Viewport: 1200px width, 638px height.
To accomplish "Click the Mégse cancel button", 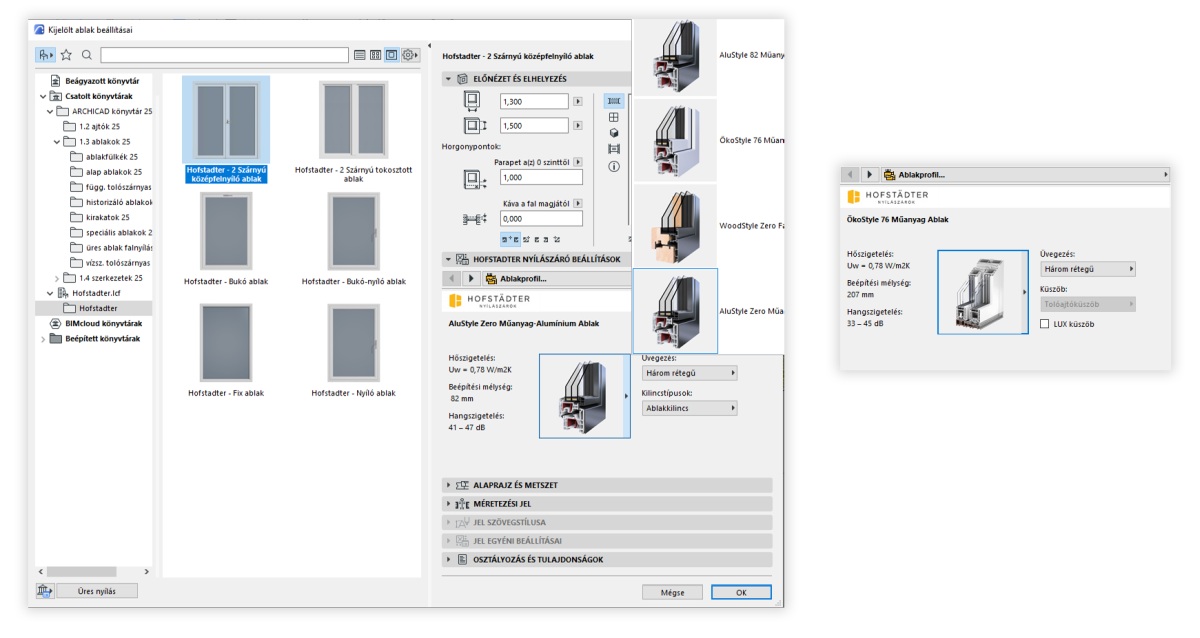I will tap(672, 592).
